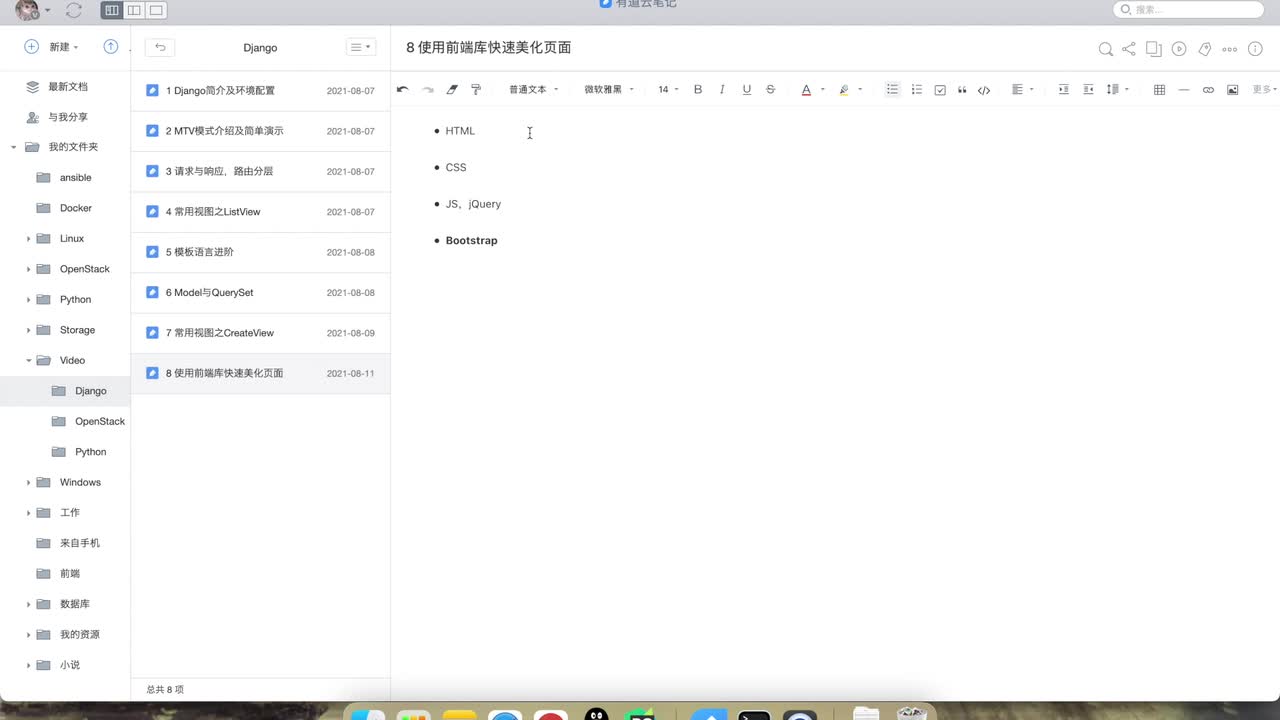The image size is (1280, 720).
Task: Undo the last edit in the note toolbar
Action: 403,90
